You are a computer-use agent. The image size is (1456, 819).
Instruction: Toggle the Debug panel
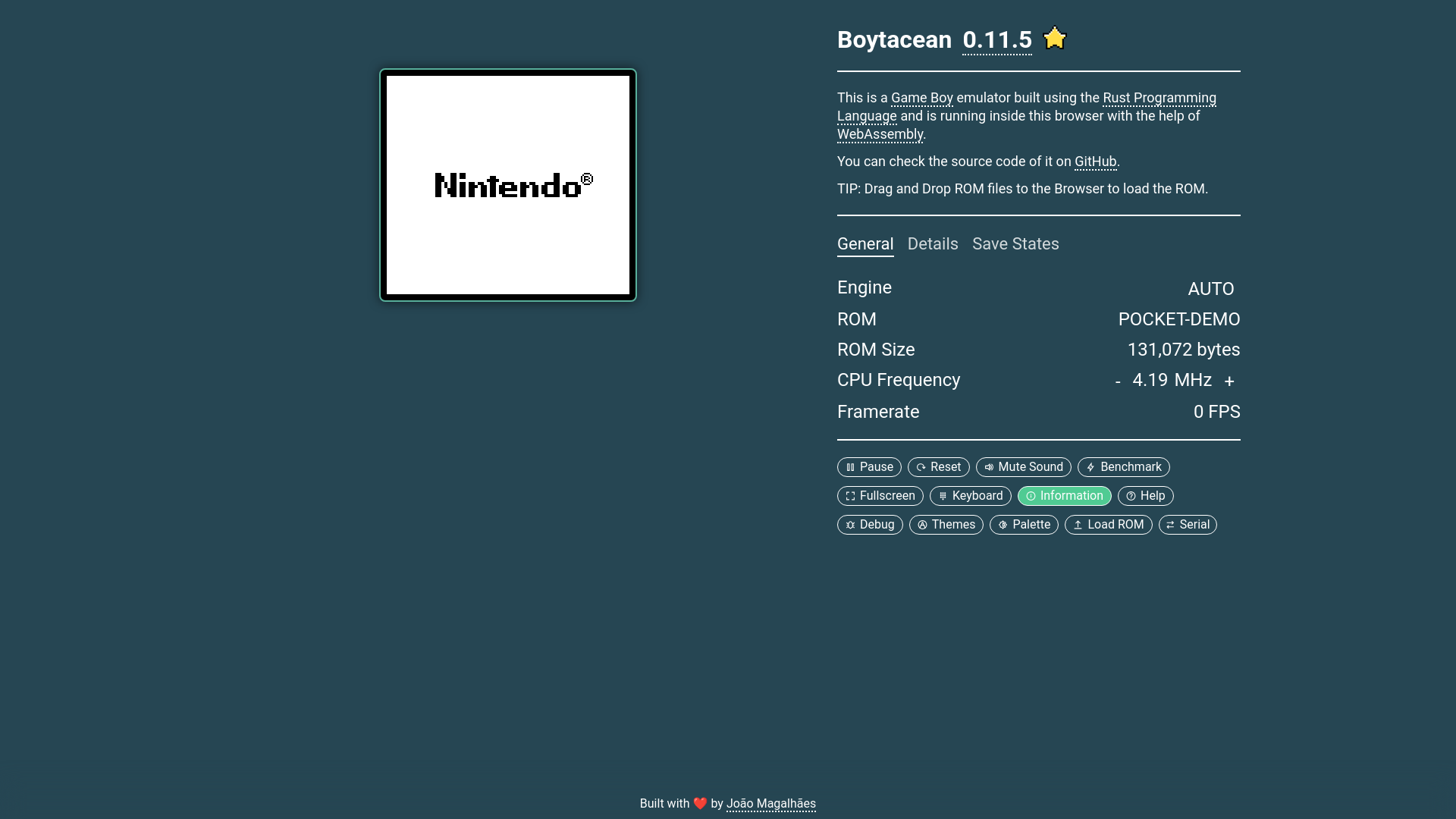[870, 525]
